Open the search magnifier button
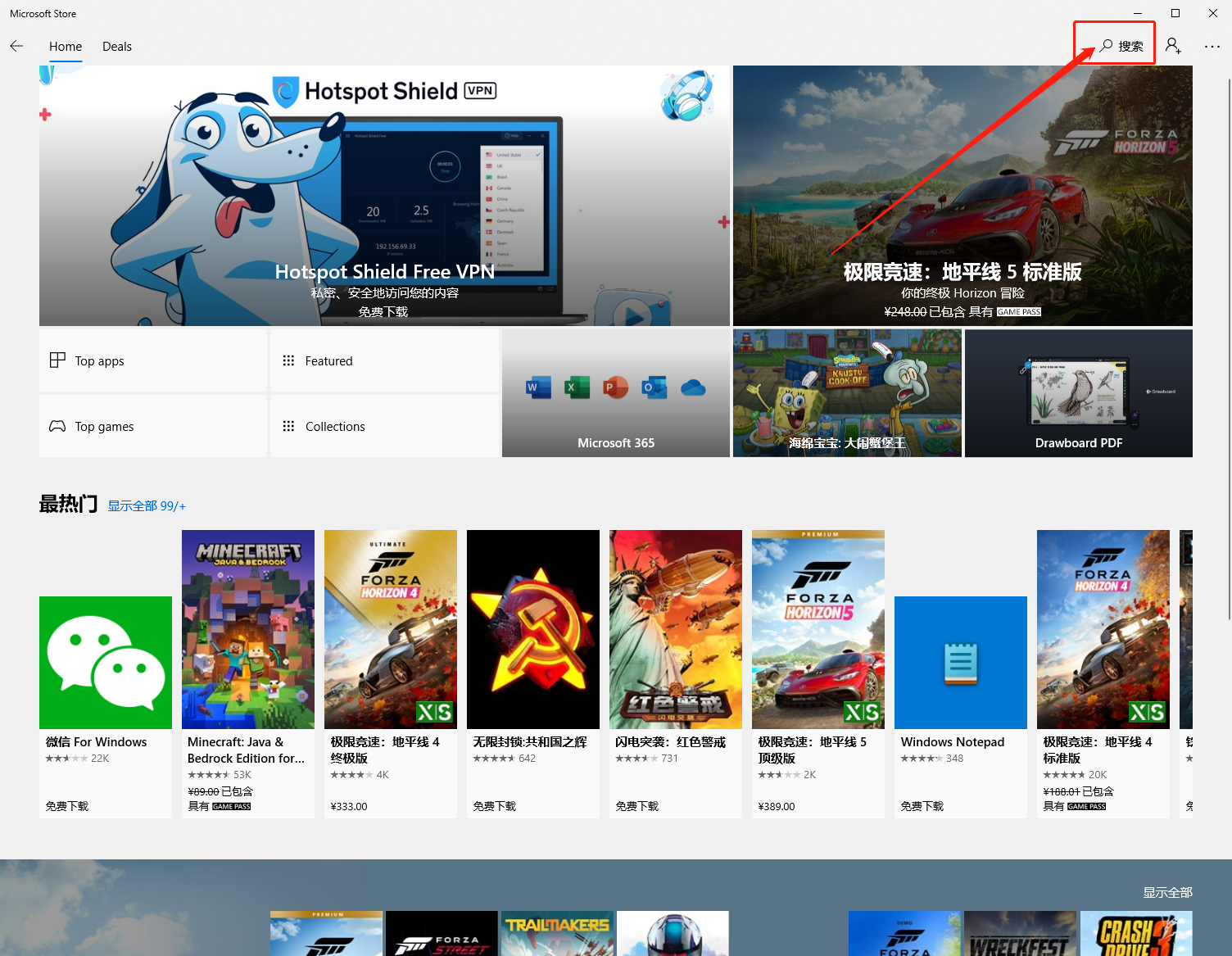Viewport: 1232px width, 956px height. 1121,46
